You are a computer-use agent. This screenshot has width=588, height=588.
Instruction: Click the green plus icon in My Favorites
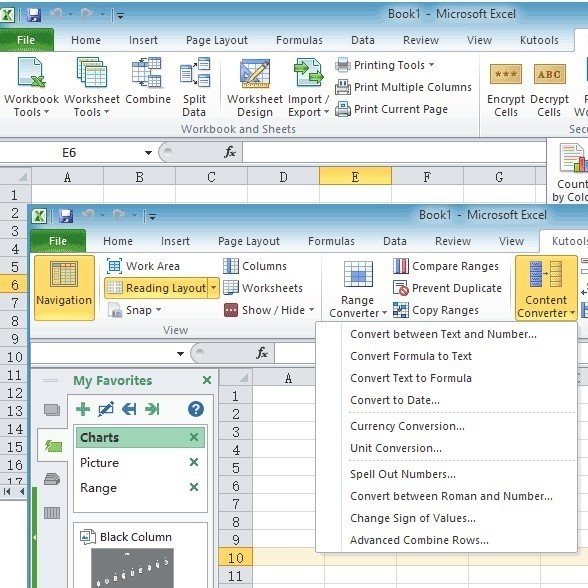click(x=83, y=409)
